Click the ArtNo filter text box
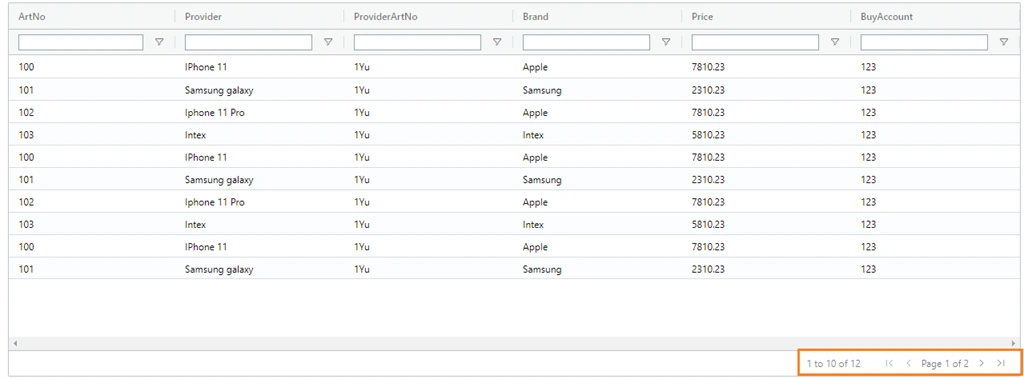Image resolution: width=1024 pixels, height=379 pixels. point(80,42)
